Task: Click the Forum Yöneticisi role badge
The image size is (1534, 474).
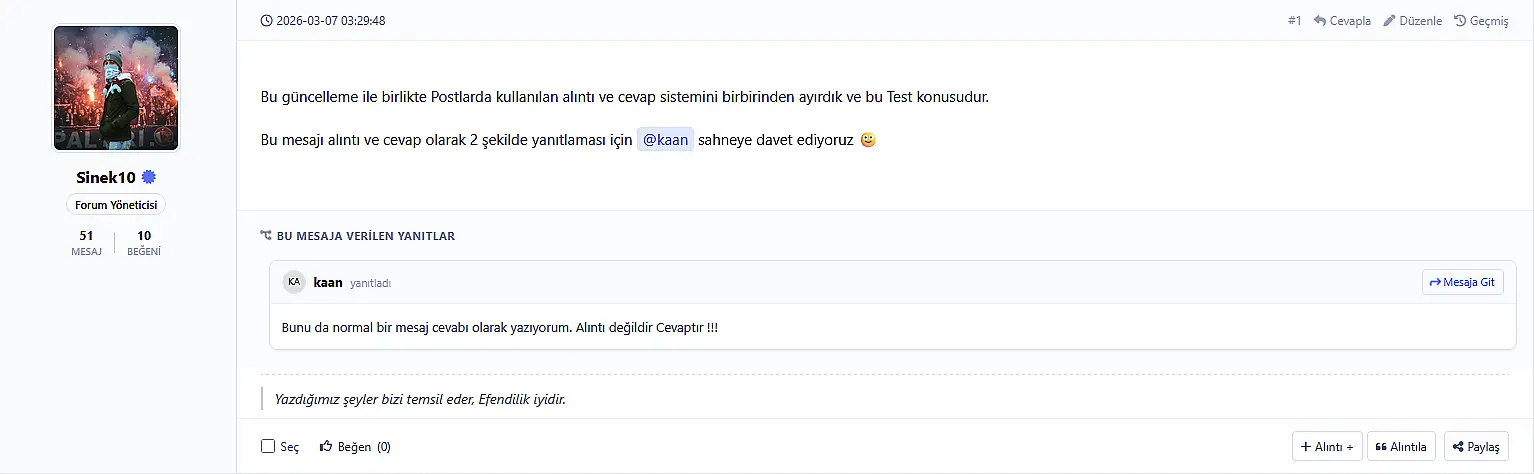Action: [x=116, y=205]
